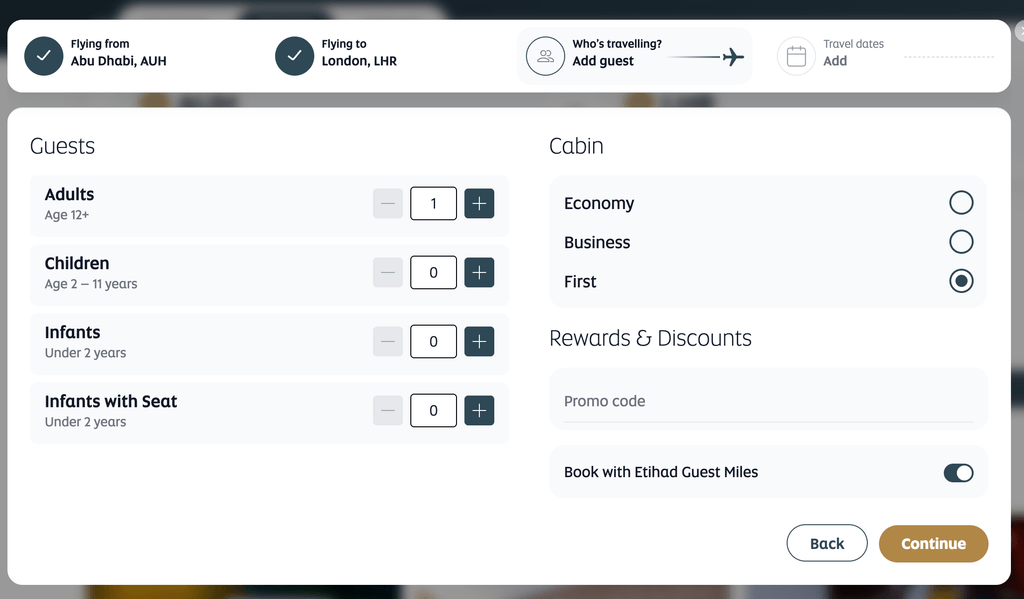1024x599 pixels.
Task: Add a child using plus icon
Action: coord(479,272)
